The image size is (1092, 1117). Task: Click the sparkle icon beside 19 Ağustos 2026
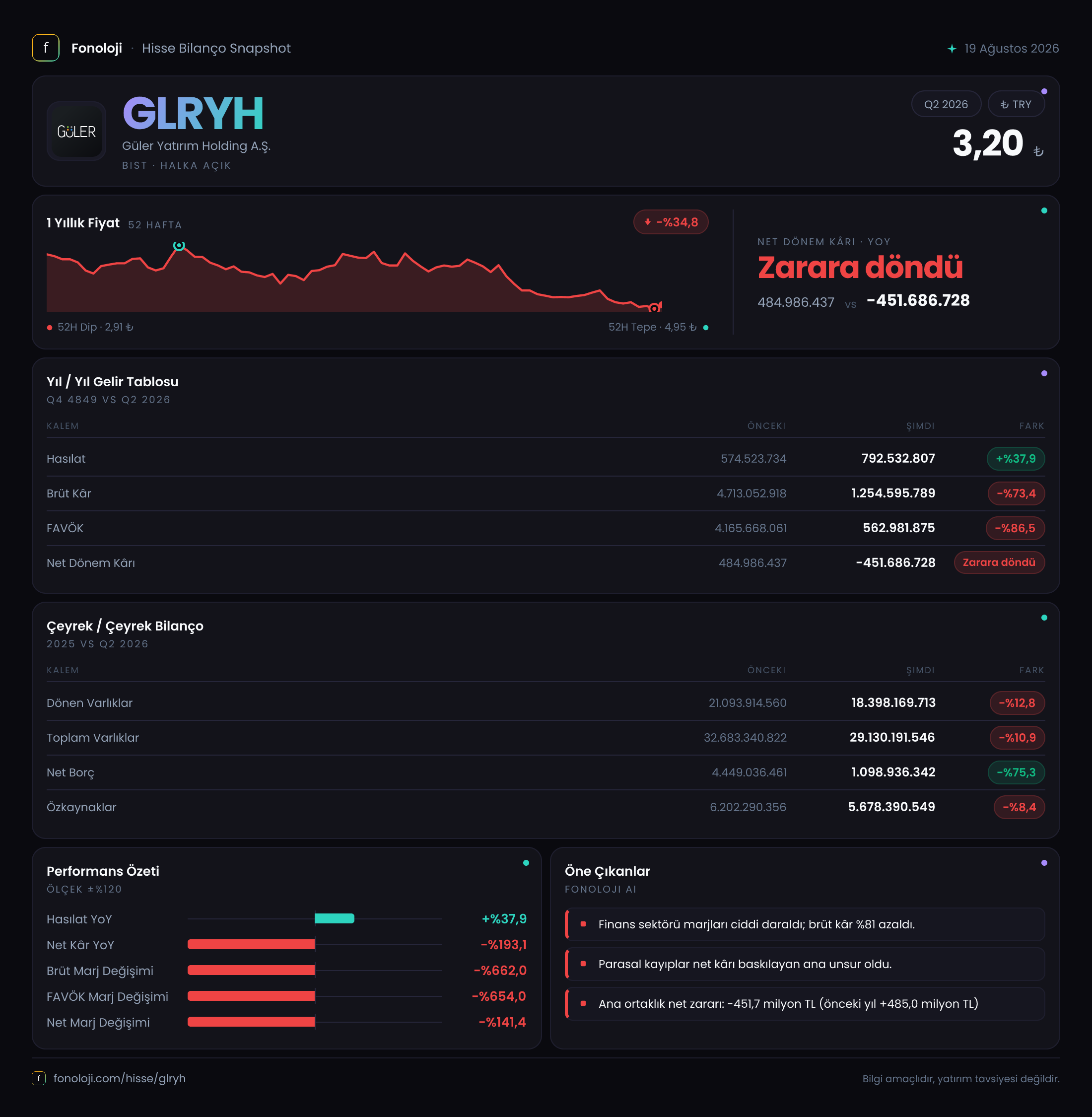coord(952,49)
